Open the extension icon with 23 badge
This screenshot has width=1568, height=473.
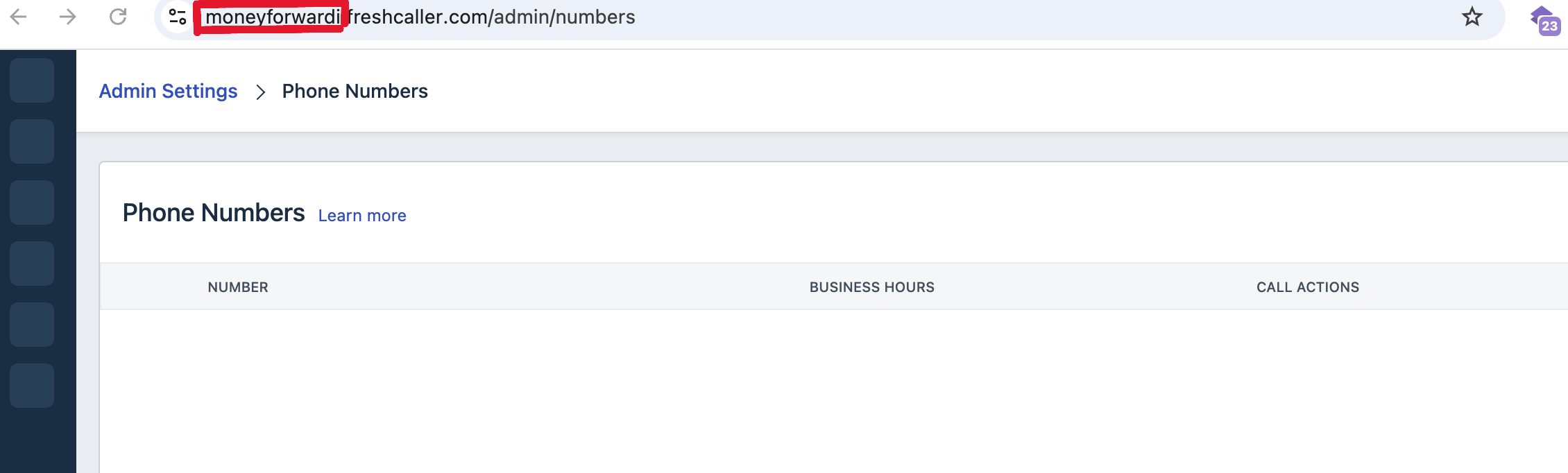click(x=1545, y=19)
